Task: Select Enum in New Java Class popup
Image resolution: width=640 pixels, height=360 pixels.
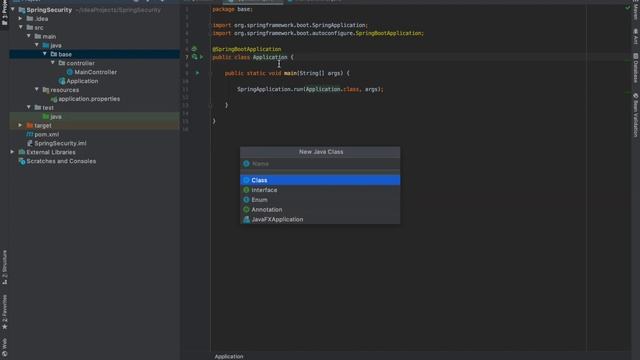Action: click(x=320, y=200)
